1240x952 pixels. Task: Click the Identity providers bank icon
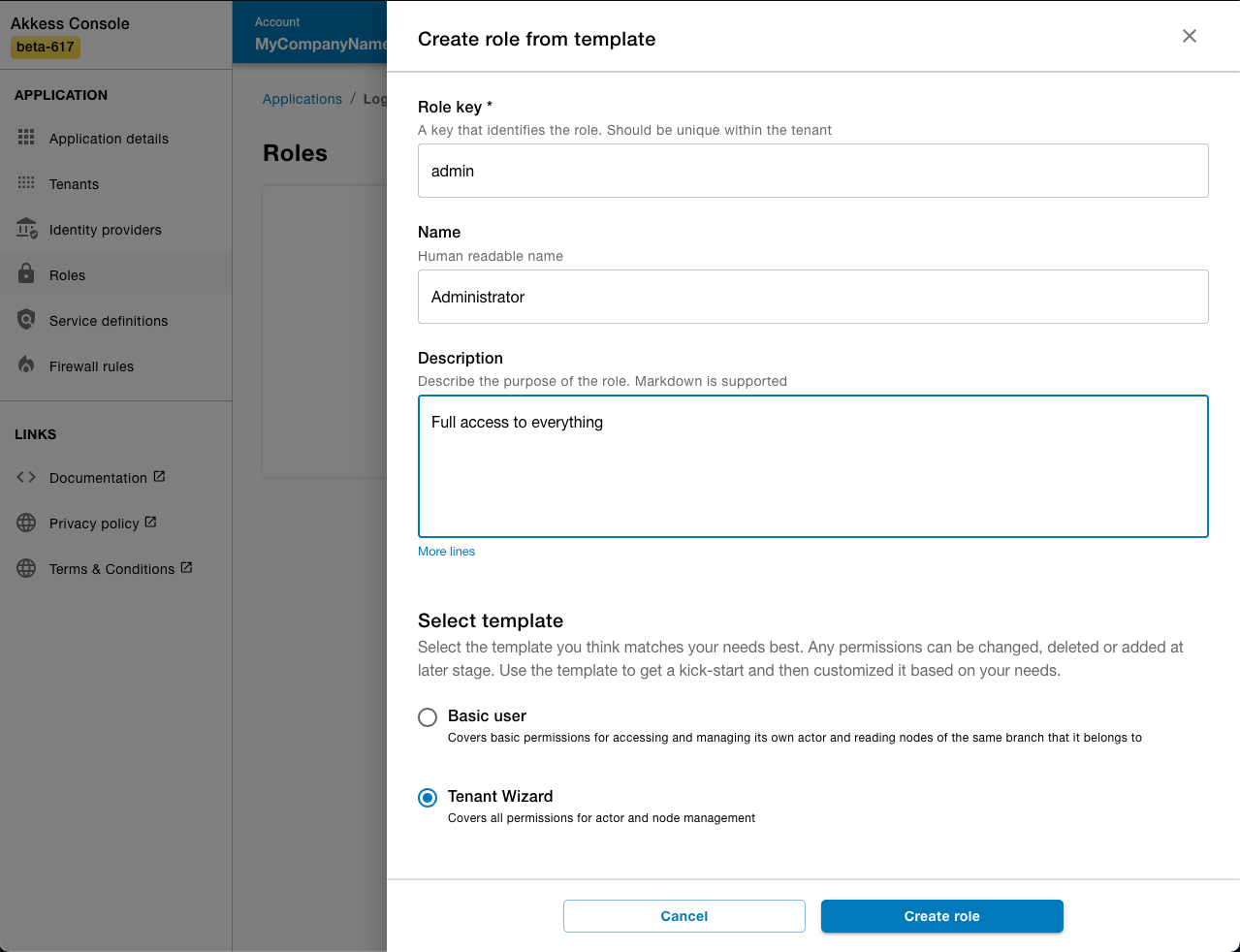click(26, 229)
